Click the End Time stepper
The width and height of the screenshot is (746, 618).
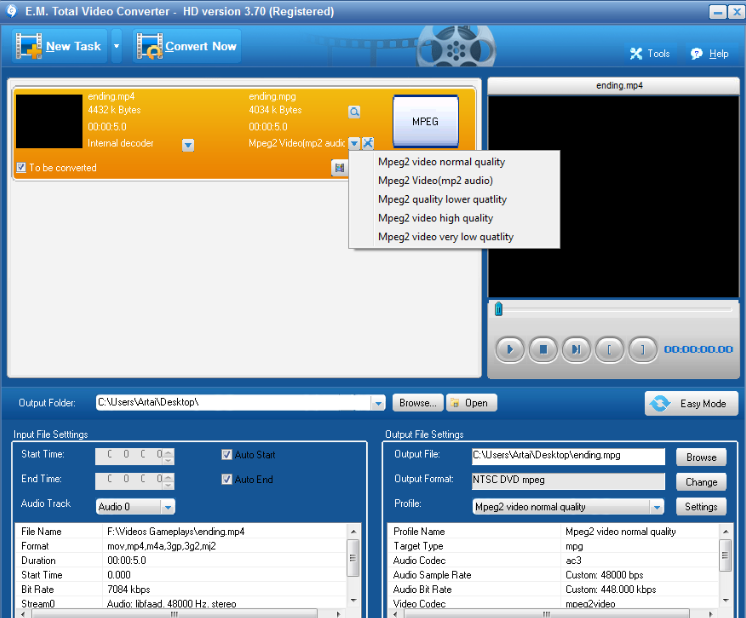pyautogui.click(x=168, y=481)
